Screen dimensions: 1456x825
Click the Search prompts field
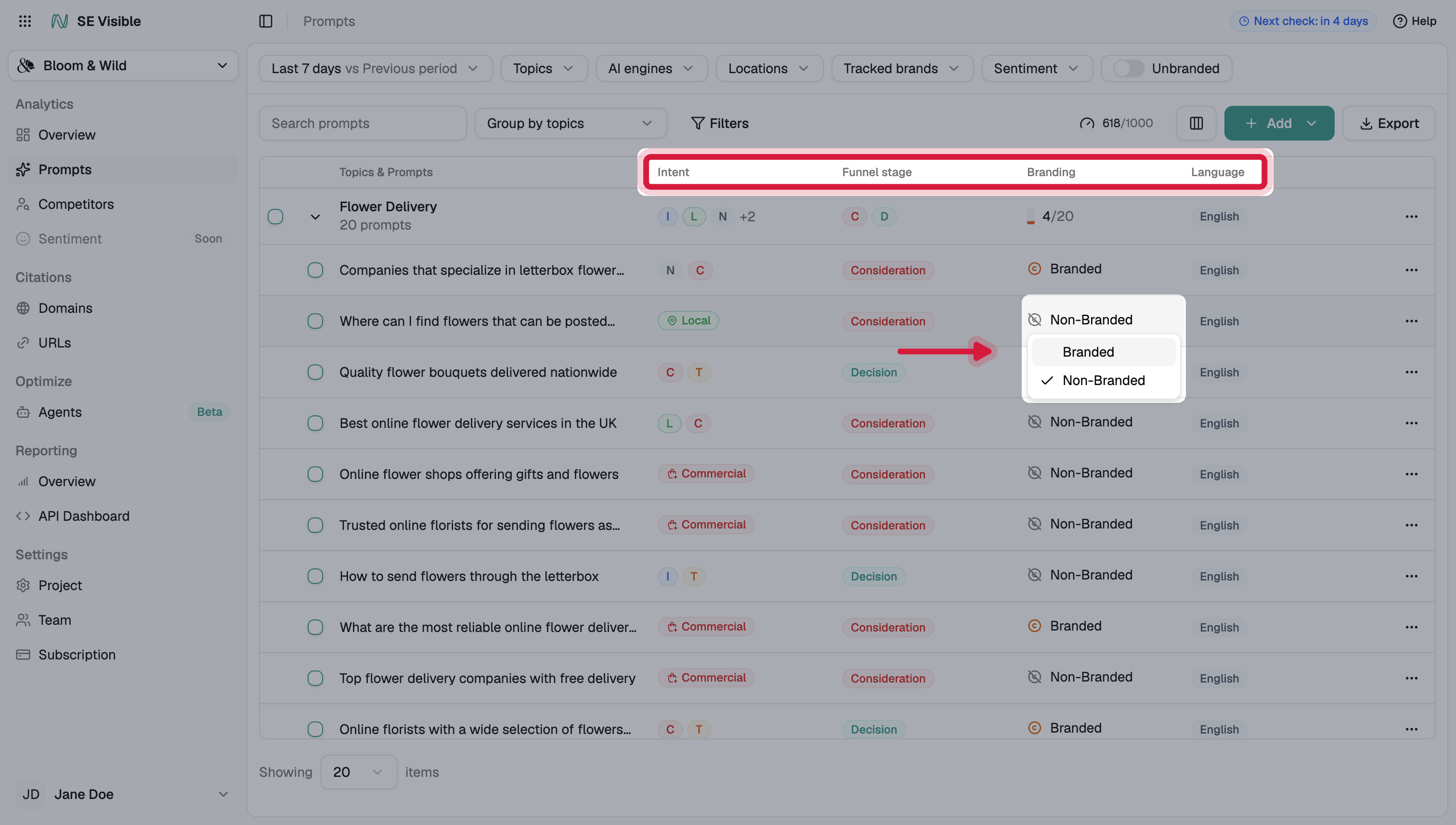pyautogui.click(x=363, y=123)
